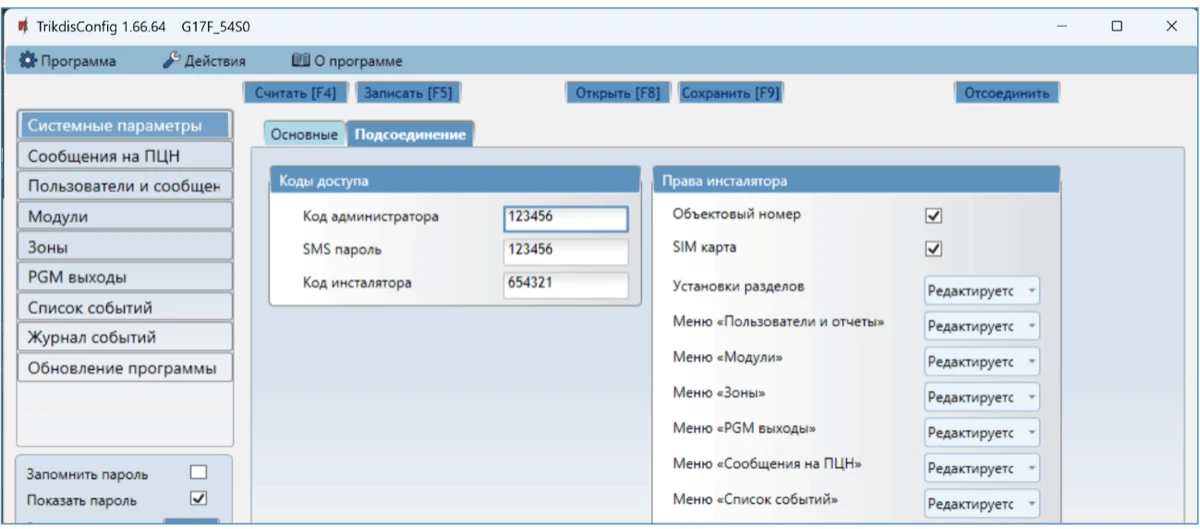Open the Программа menu with gear icon
Viewport: 1200px width, 529px height.
coord(68,61)
